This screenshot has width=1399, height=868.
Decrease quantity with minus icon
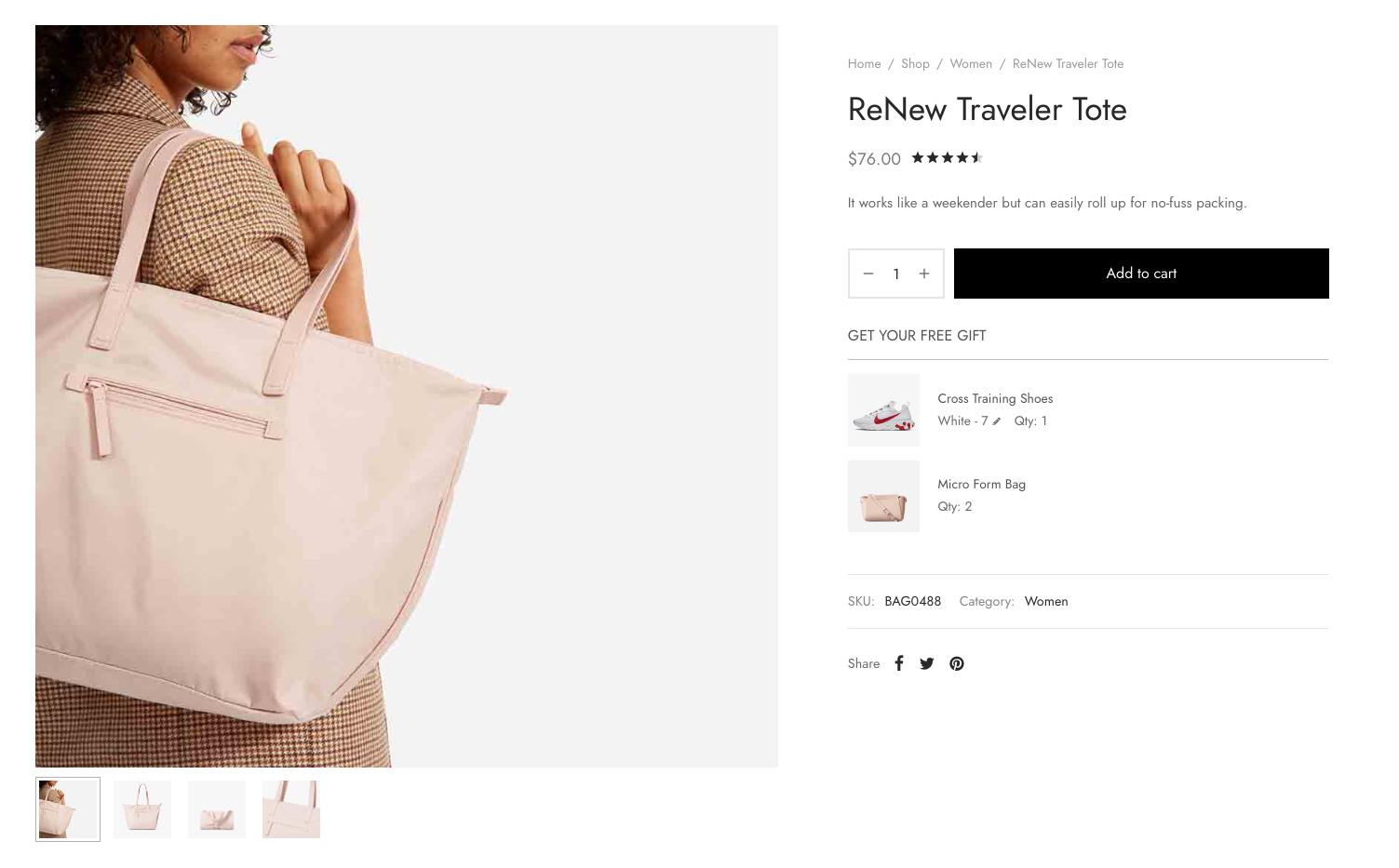click(x=868, y=274)
